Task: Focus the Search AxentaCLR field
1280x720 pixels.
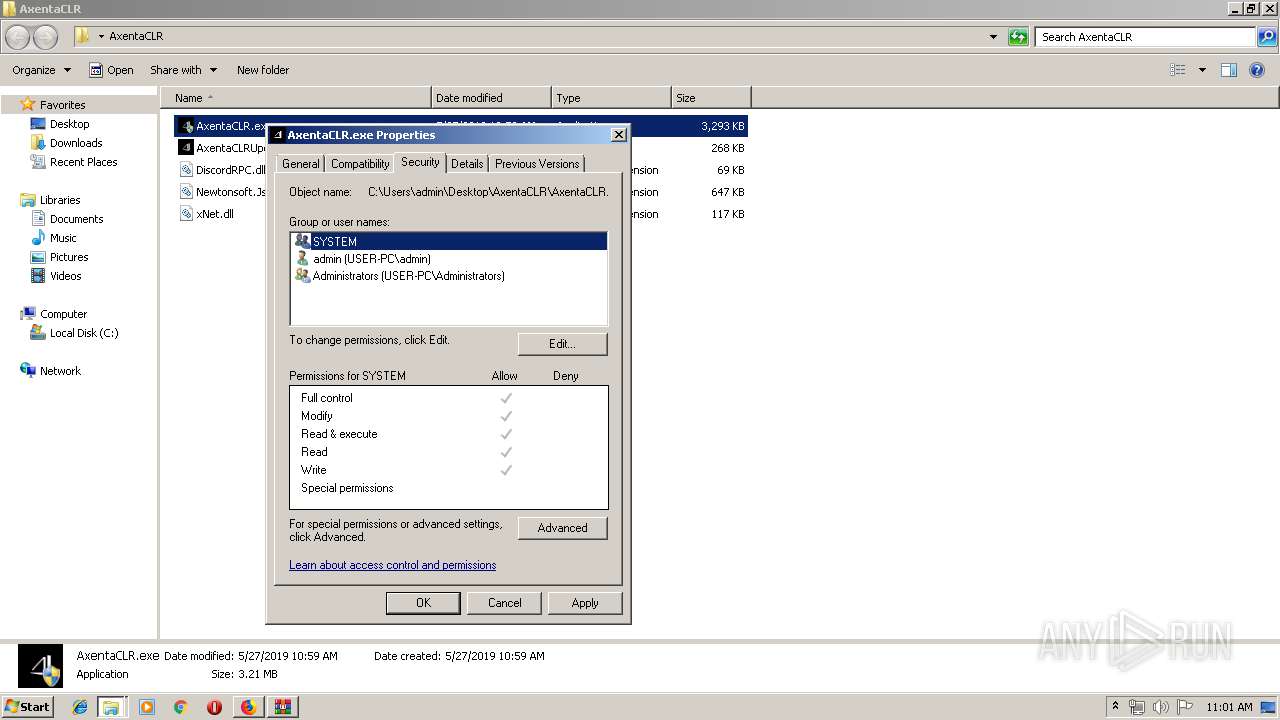Action: coord(1146,37)
